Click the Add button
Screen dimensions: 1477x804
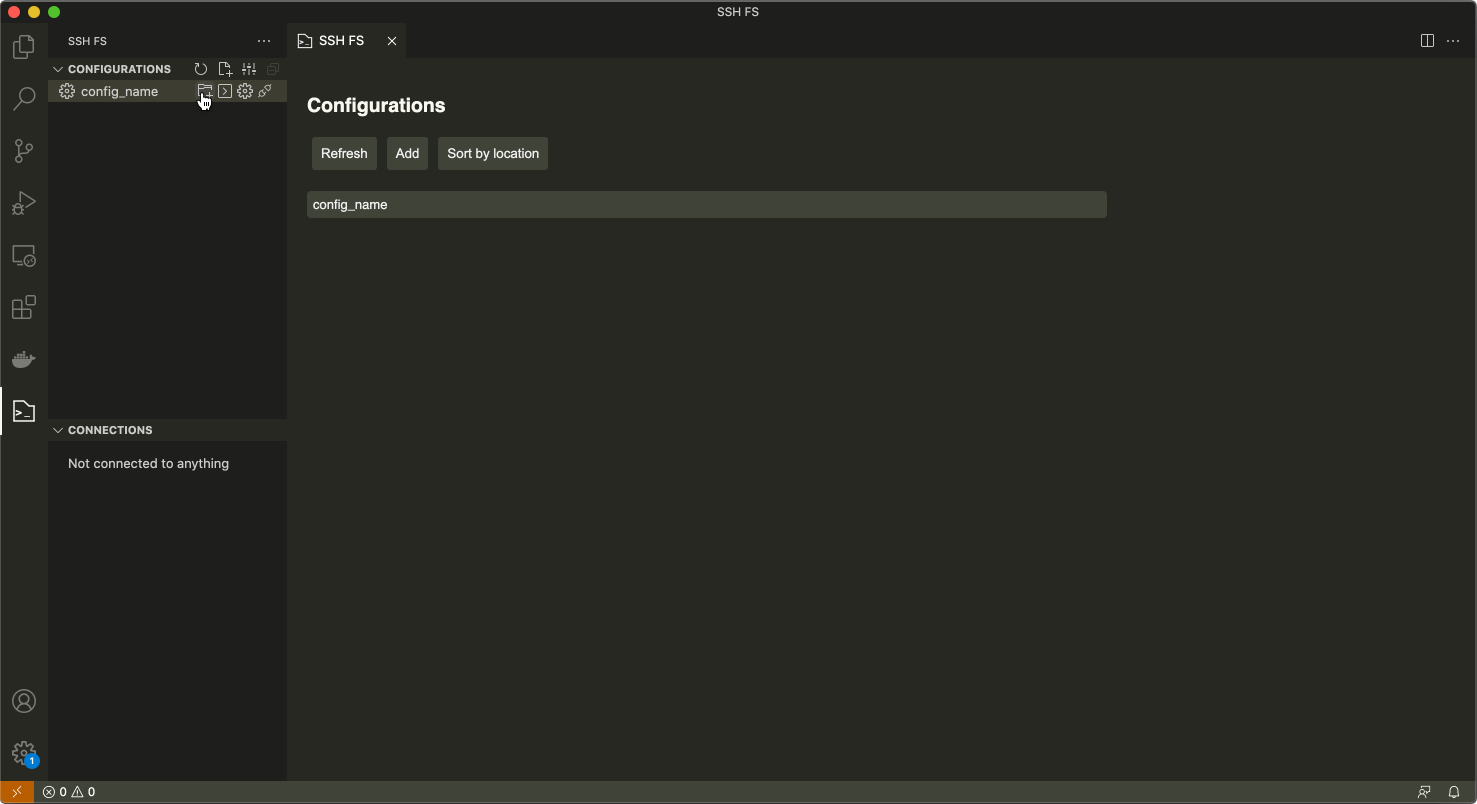click(407, 153)
